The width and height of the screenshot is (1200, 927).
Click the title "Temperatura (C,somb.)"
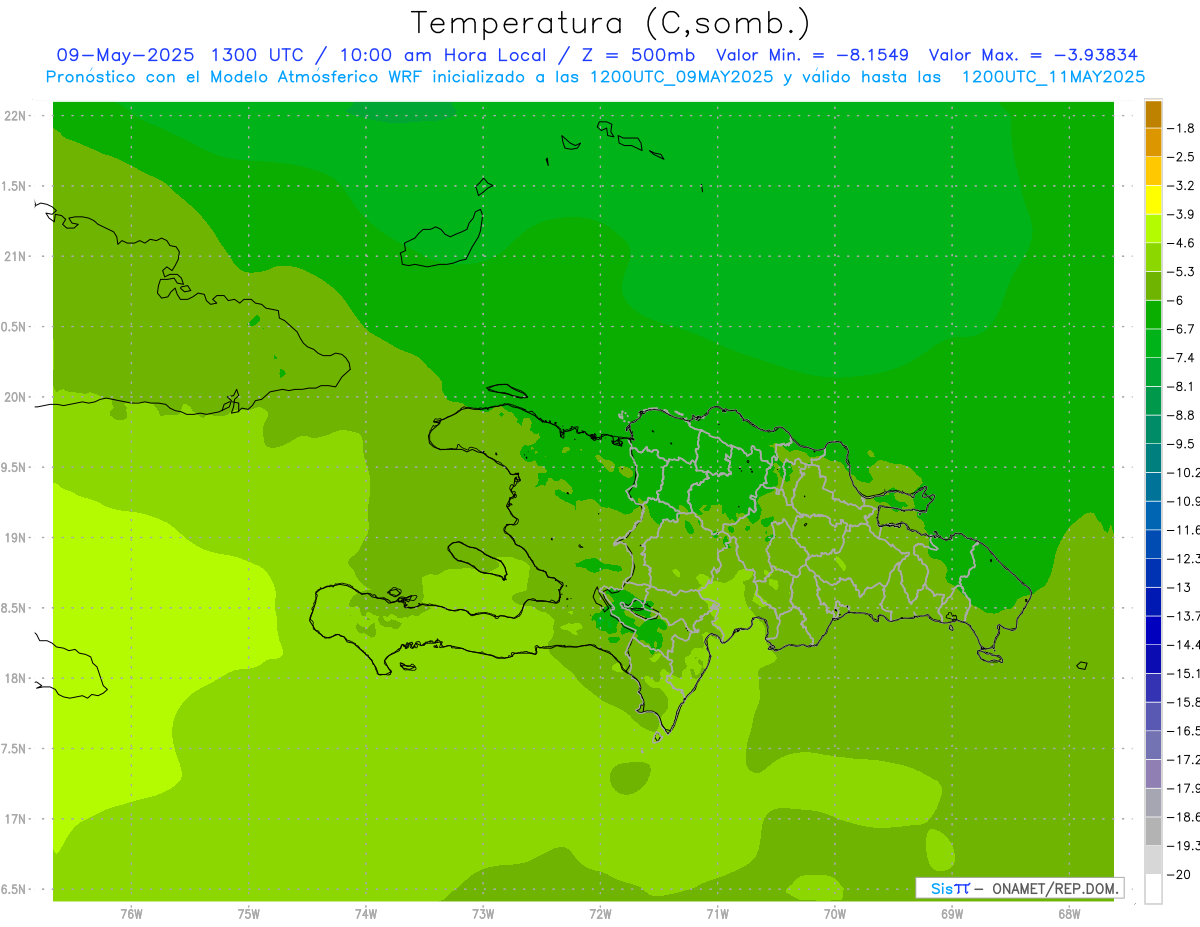tap(611, 24)
